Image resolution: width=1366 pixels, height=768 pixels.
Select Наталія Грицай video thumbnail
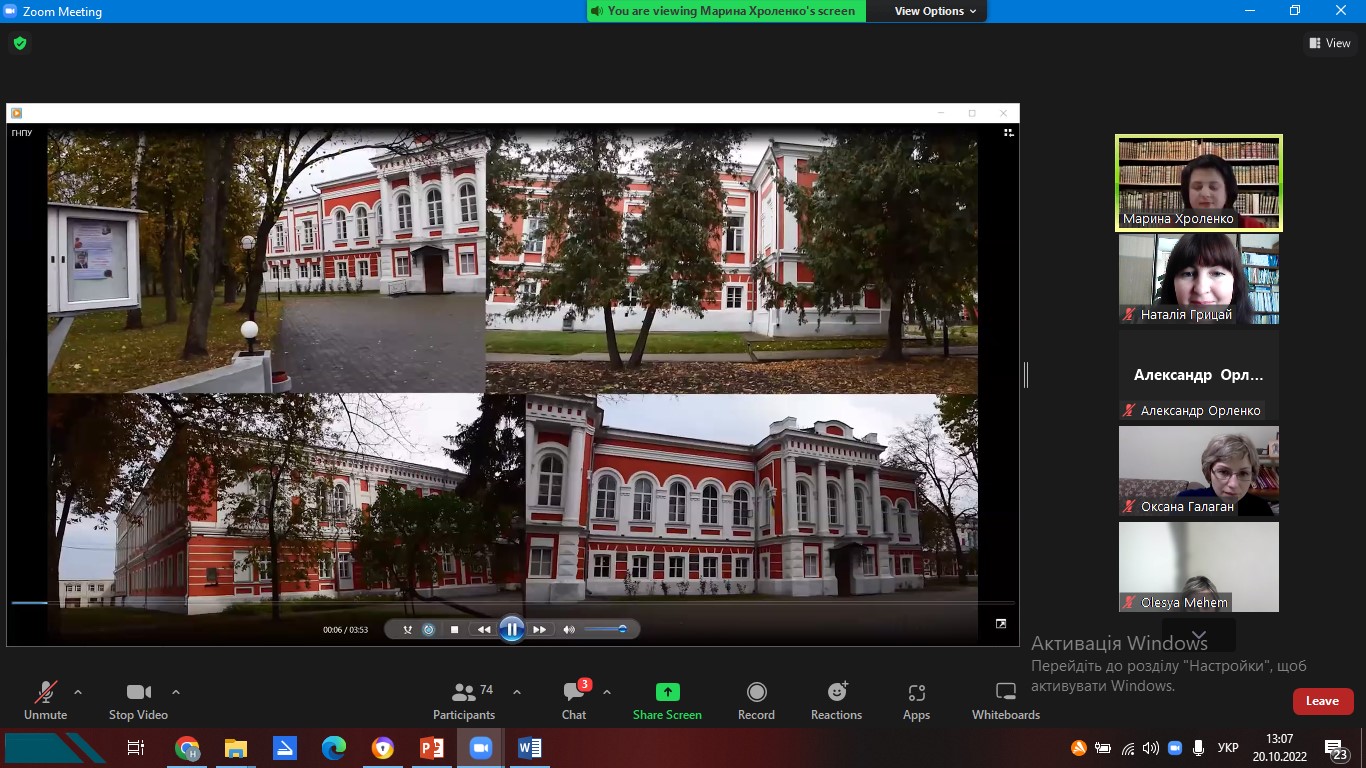[1198, 279]
